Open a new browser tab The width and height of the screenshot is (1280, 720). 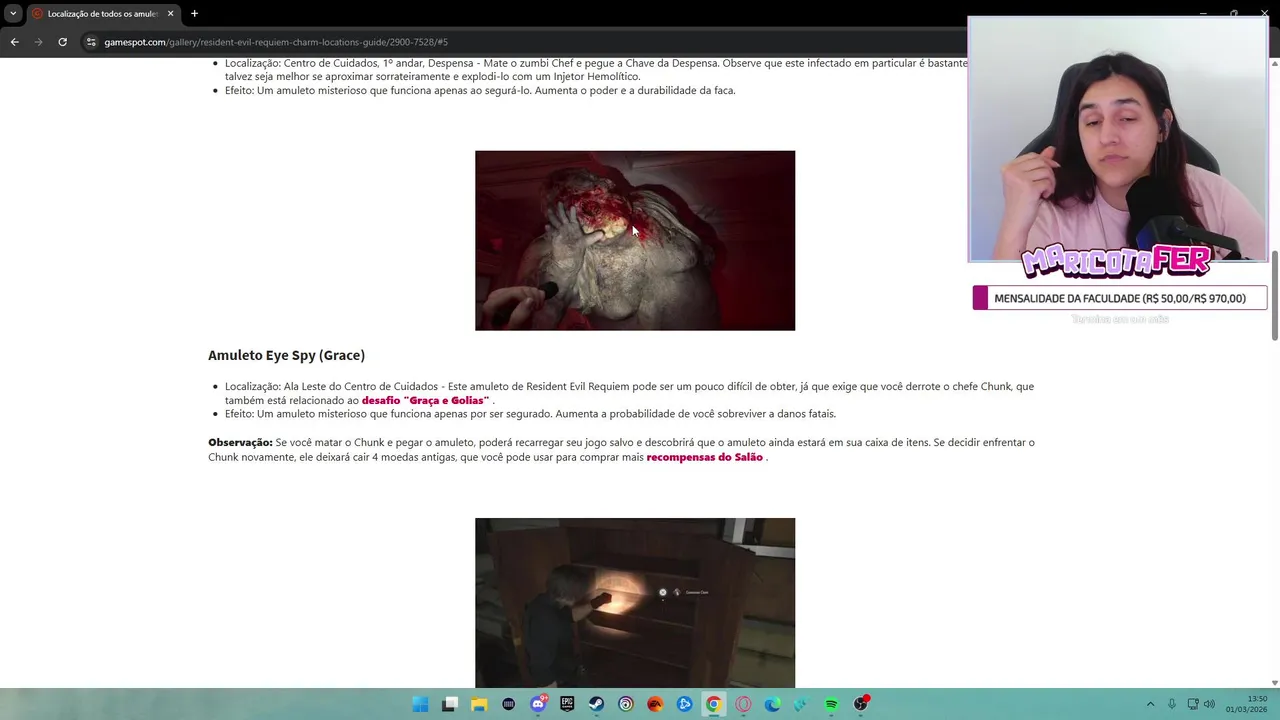click(x=194, y=14)
